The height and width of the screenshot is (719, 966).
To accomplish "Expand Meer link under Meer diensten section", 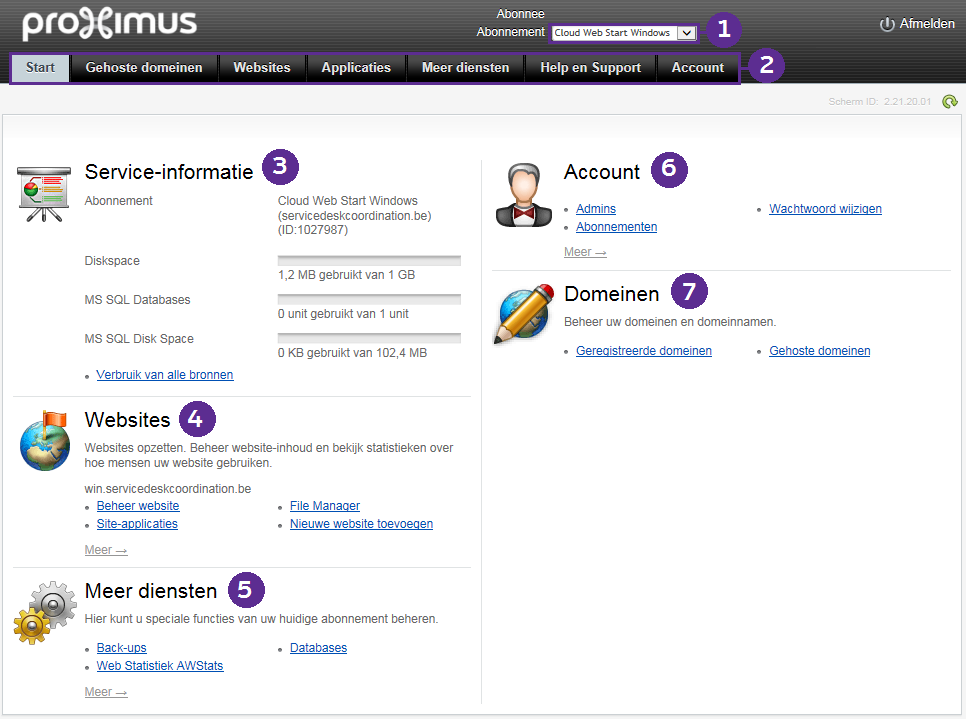I will pyautogui.click(x=106, y=692).
